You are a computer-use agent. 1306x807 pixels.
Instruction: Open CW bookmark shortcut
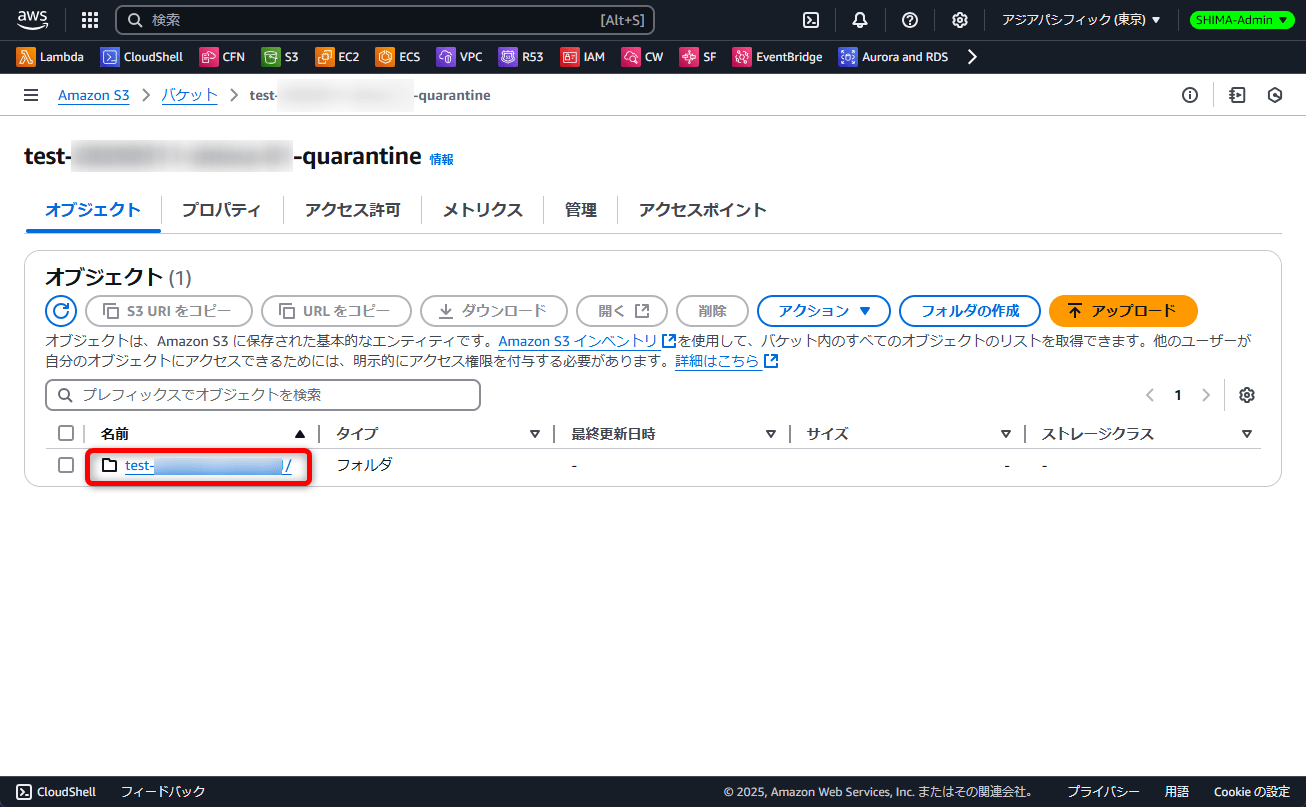click(642, 57)
